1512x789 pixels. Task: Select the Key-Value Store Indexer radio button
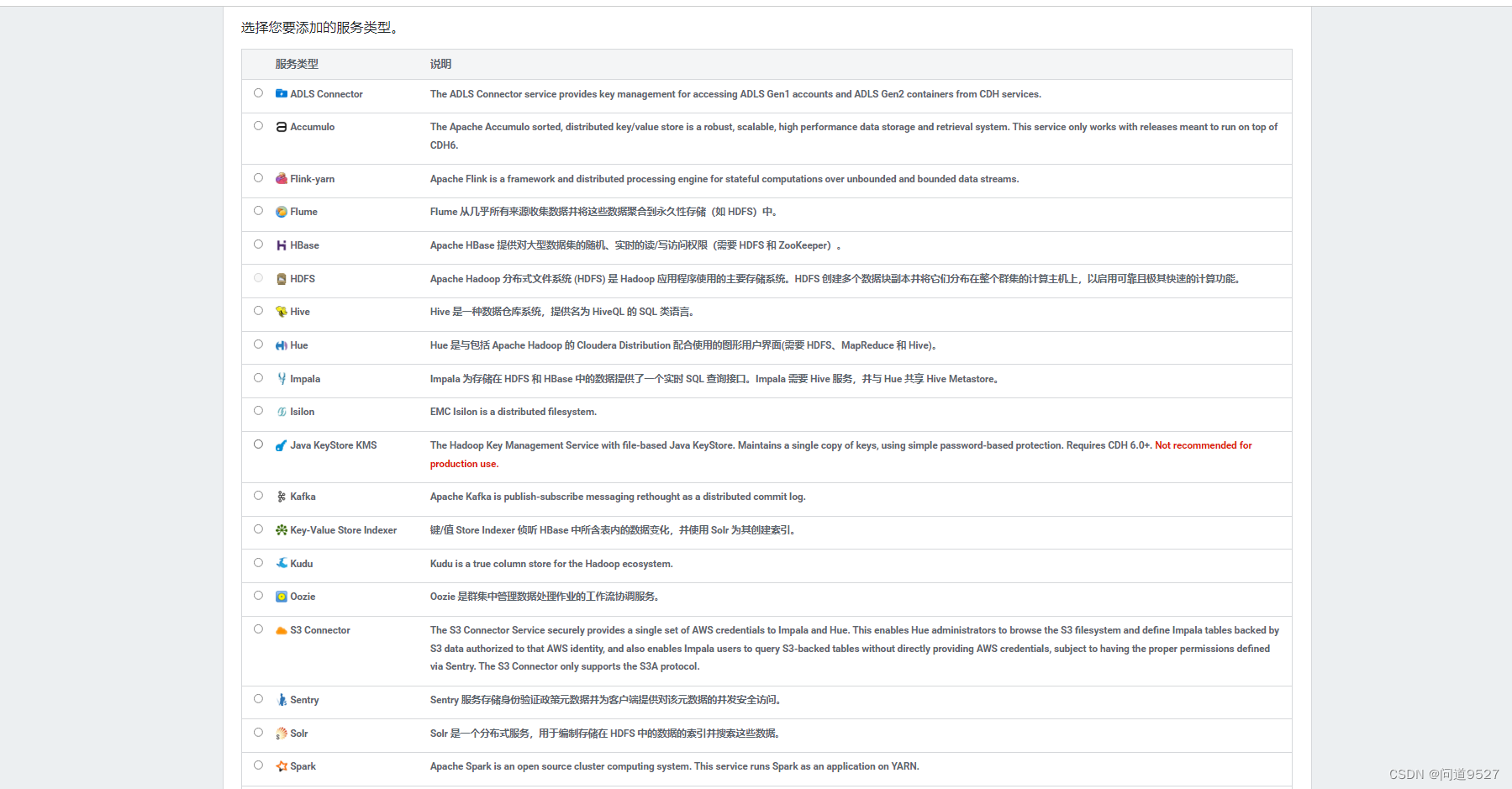click(258, 529)
